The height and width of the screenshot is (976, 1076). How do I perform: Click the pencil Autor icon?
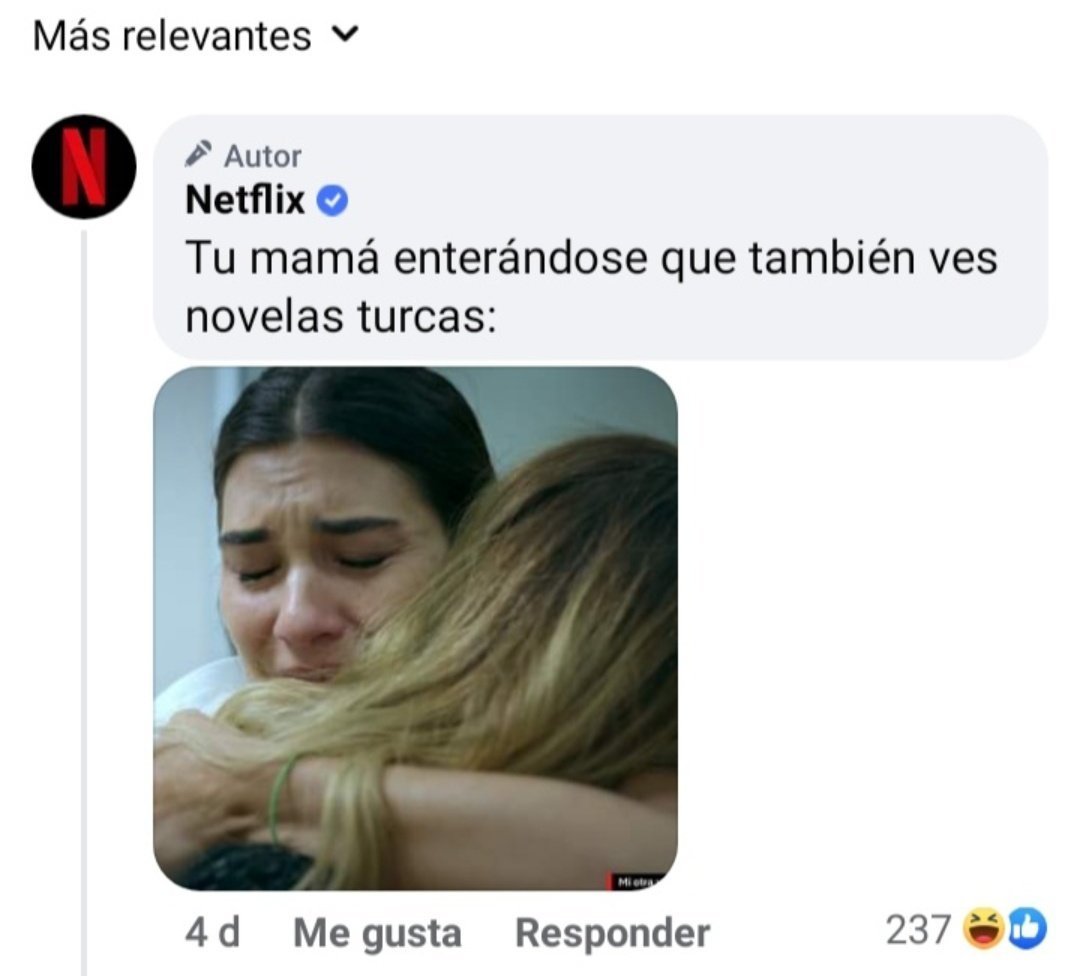(x=198, y=154)
